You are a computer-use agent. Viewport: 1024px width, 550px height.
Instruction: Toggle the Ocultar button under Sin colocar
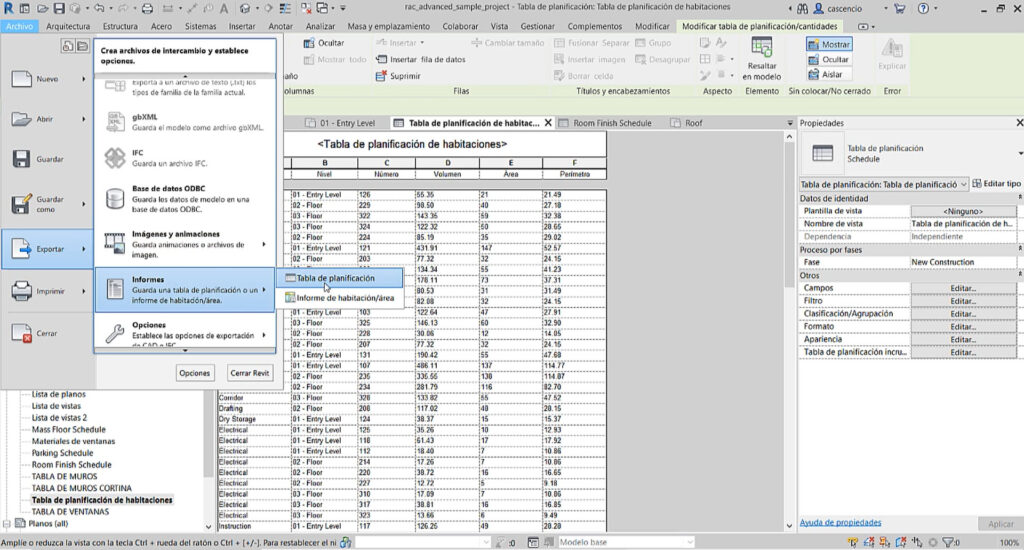(828, 60)
